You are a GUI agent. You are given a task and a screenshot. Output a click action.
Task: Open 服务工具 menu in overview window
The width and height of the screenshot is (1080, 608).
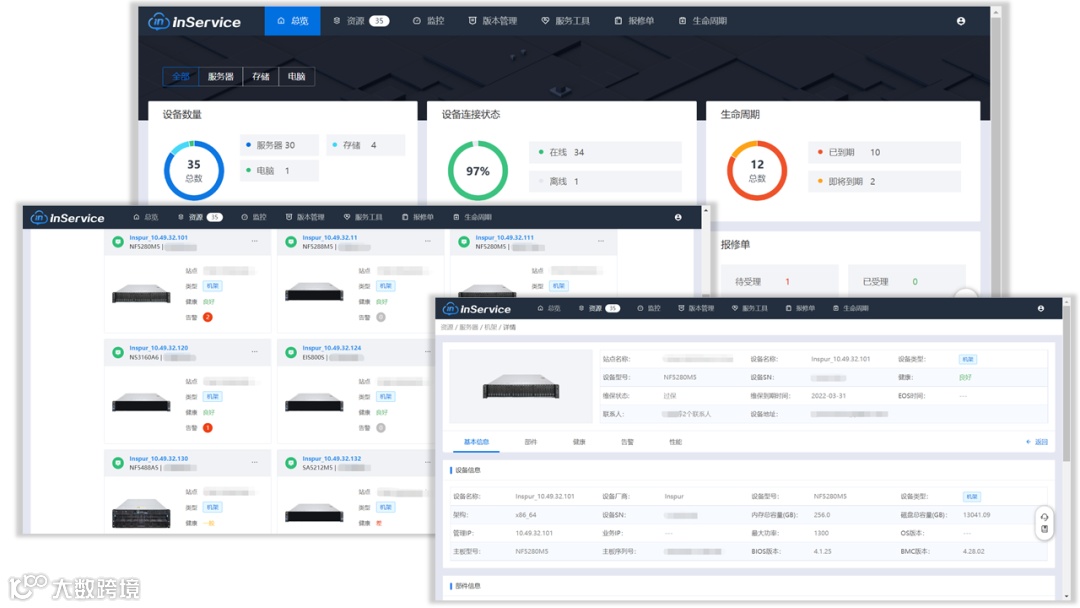pos(565,21)
